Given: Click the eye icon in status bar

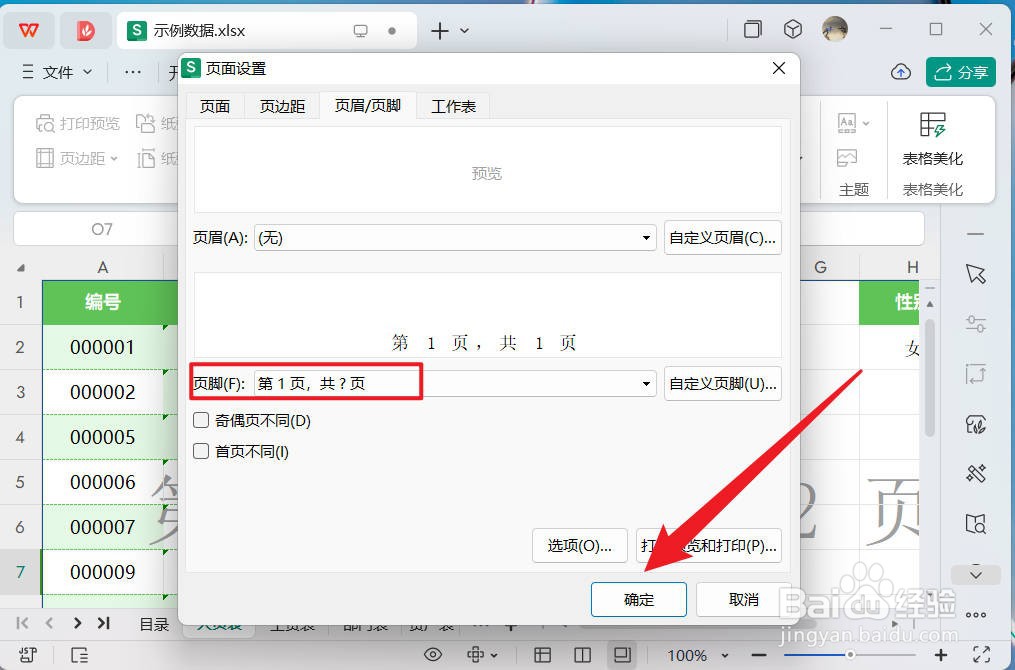Looking at the screenshot, I should tap(433, 655).
